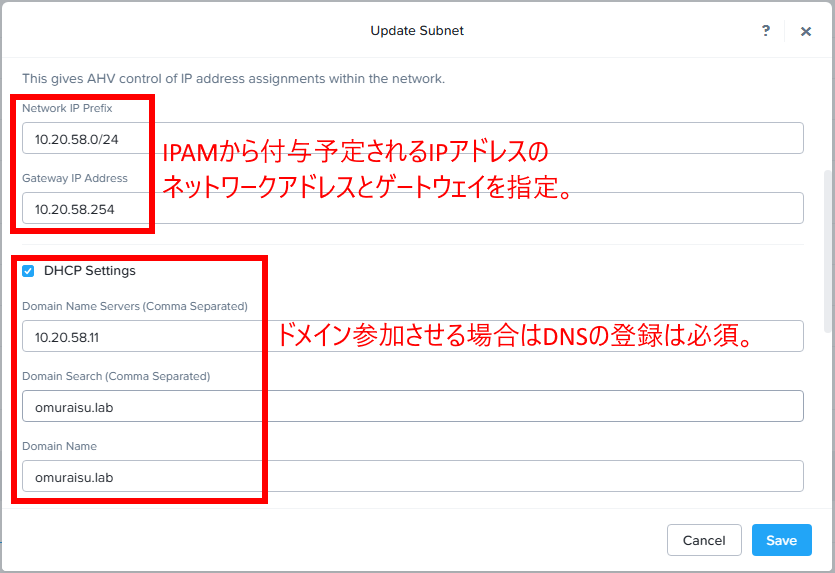Click the AHV control description text
This screenshot has height=573, width=835.
[x=233, y=78]
